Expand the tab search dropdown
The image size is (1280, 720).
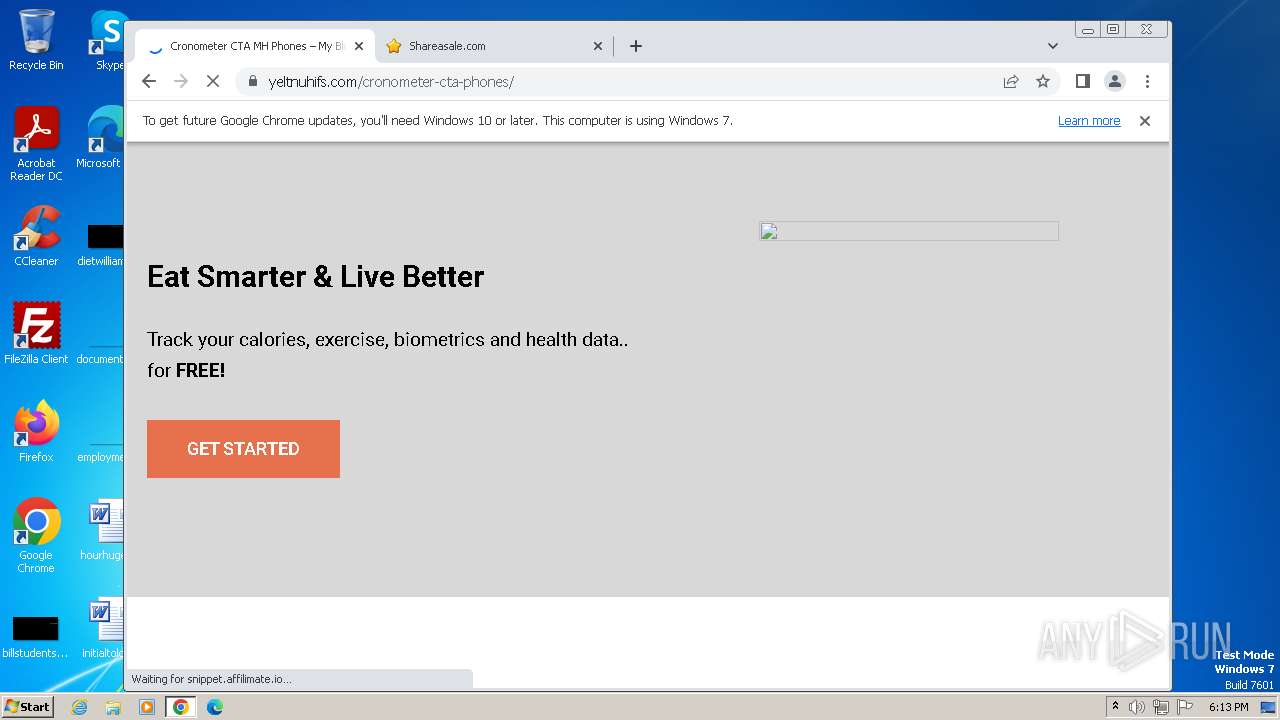point(1053,46)
